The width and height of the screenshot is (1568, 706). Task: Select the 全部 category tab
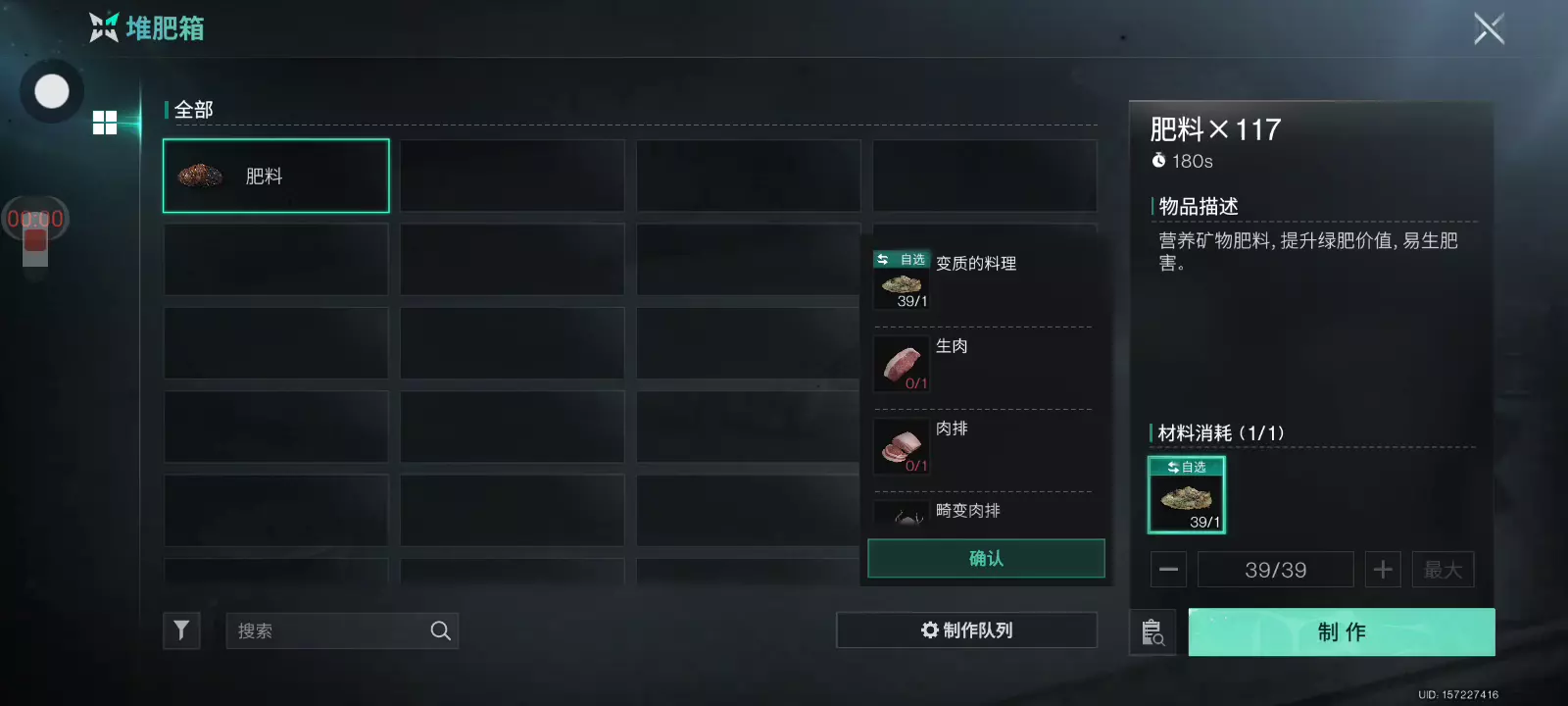(x=193, y=110)
